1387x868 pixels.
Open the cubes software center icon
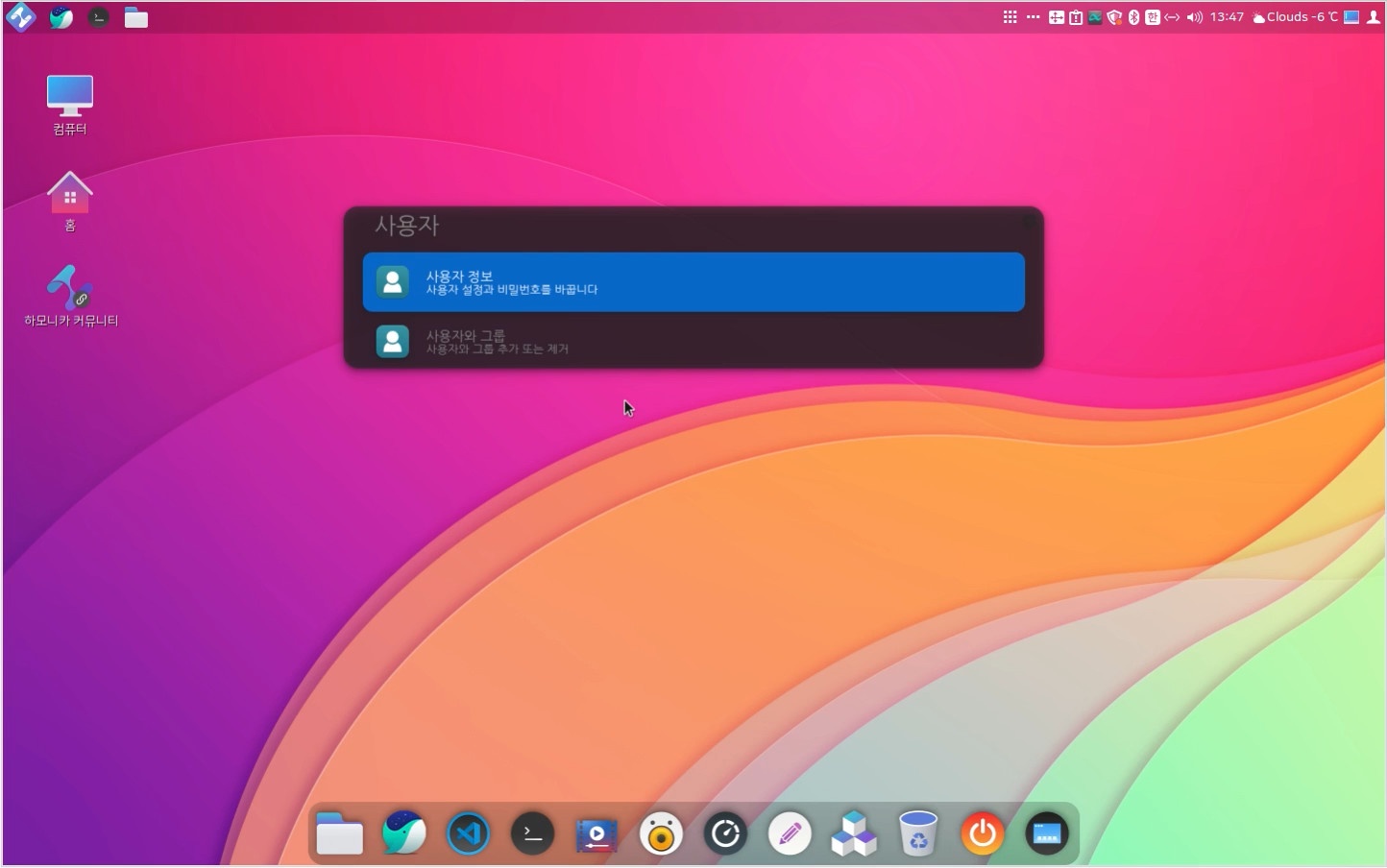click(x=854, y=833)
